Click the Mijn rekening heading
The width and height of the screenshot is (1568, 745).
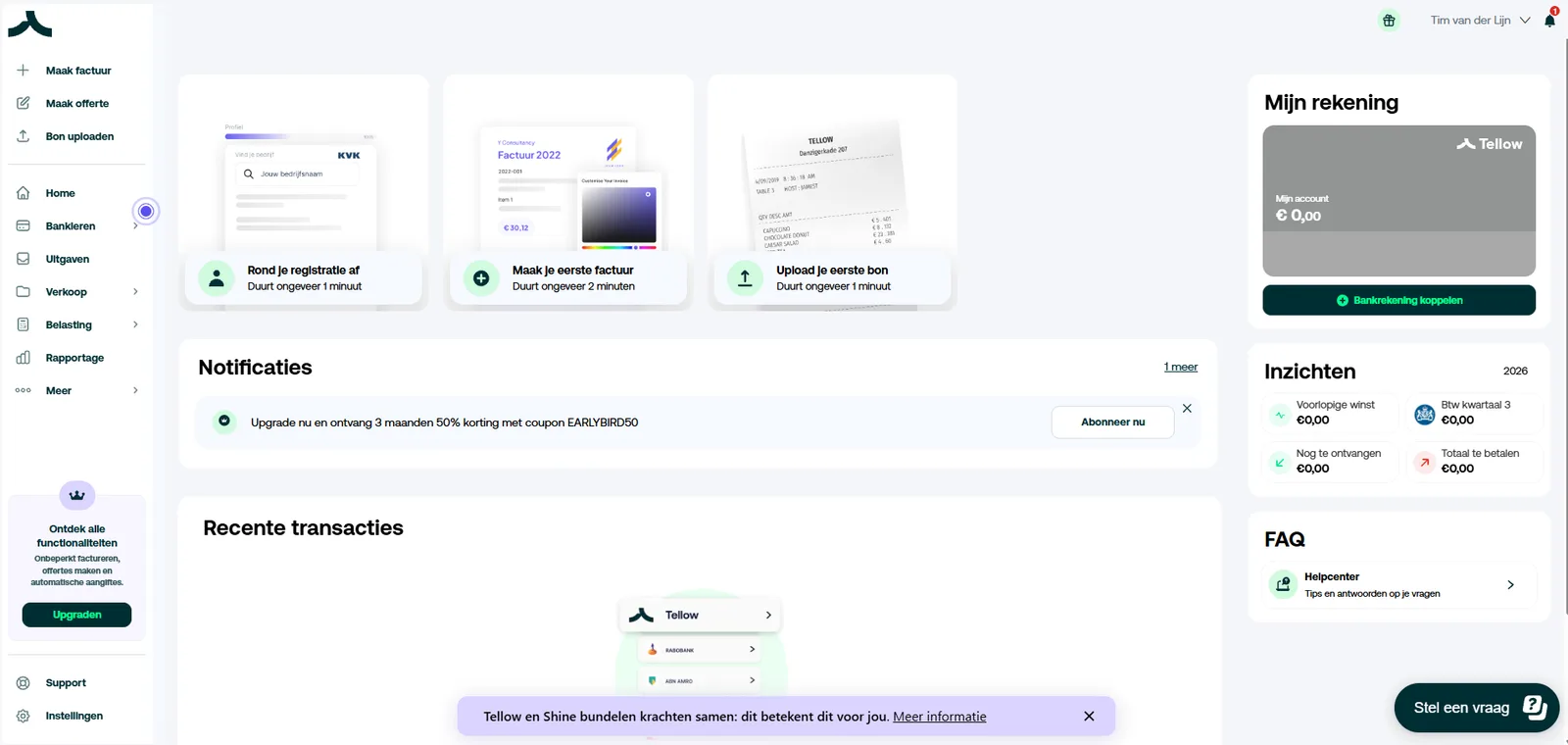1331,102
